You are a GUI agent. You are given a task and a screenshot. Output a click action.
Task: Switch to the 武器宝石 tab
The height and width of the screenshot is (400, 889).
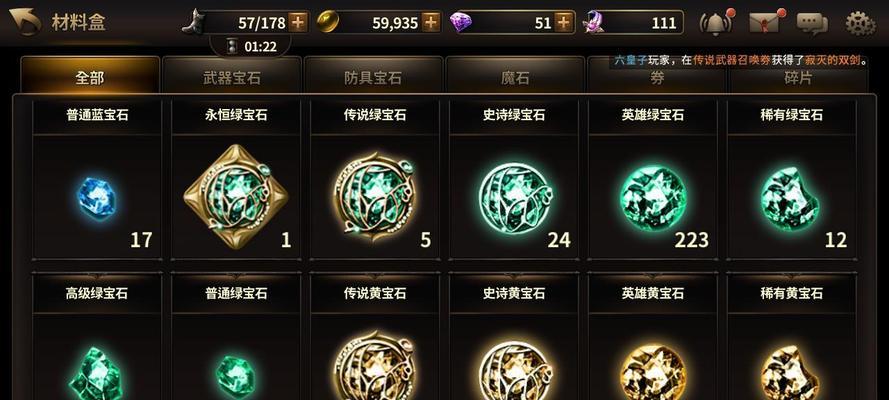tap(231, 75)
